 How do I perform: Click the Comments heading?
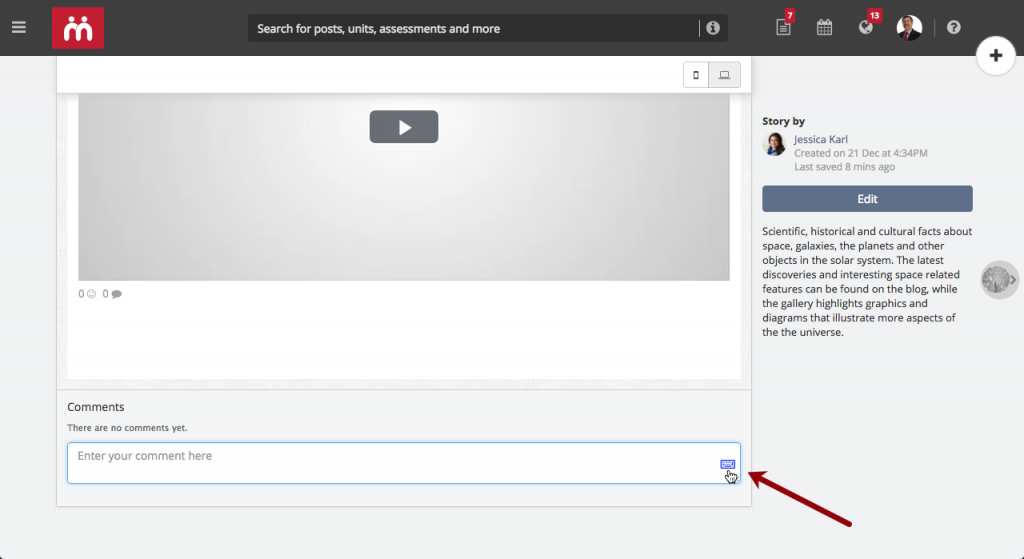pyautogui.click(x=95, y=407)
